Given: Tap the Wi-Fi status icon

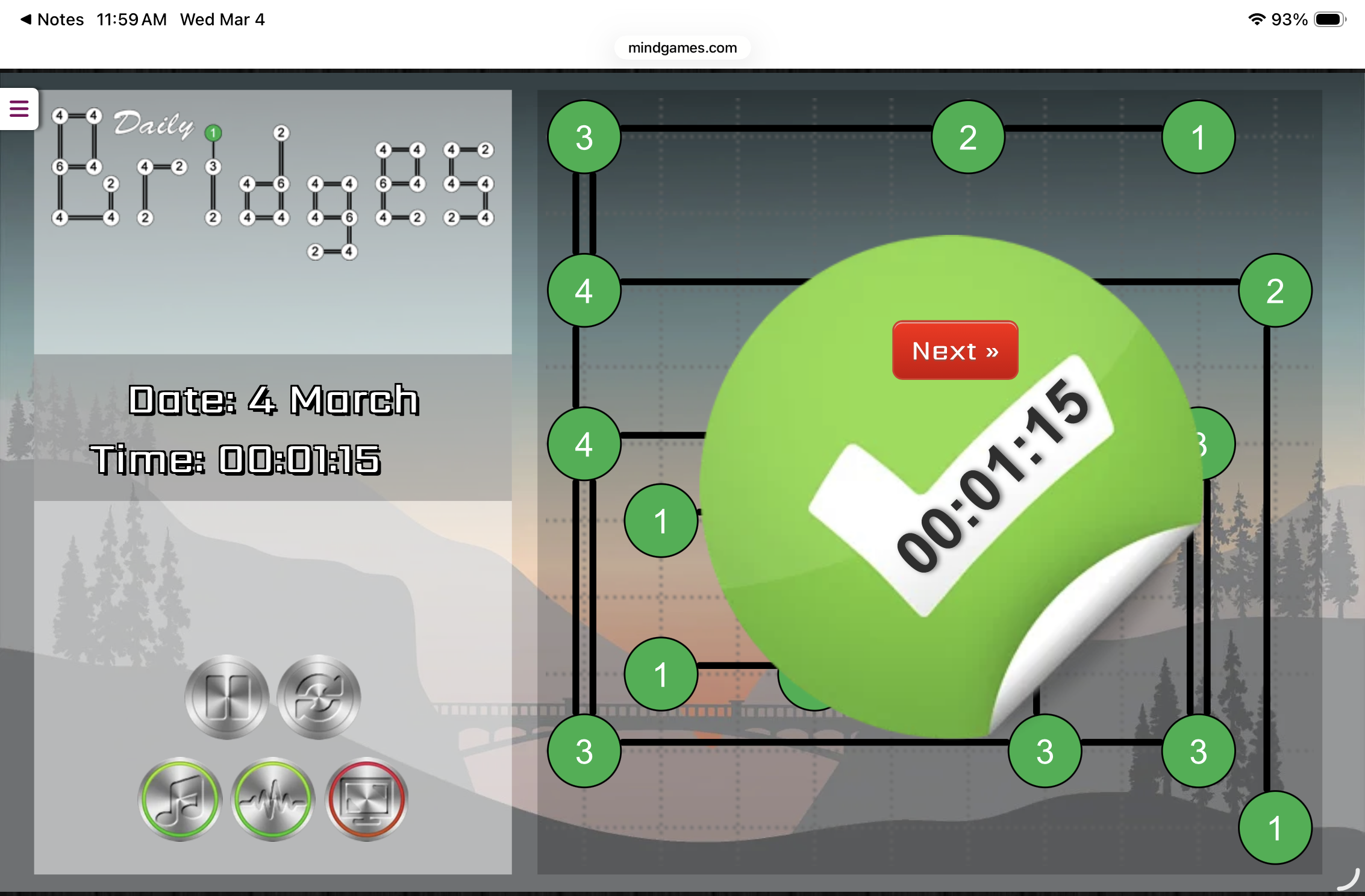Looking at the screenshot, I should click(x=1256, y=19).
